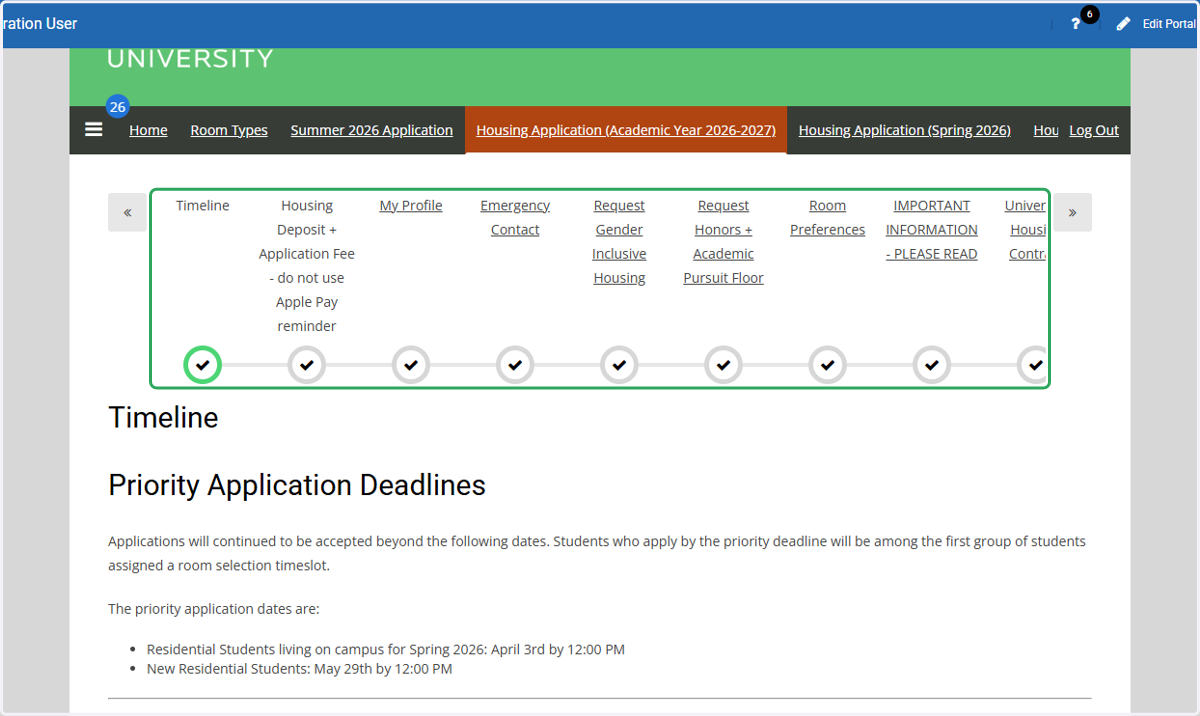1200x716 pixels.
Task: Click the checkmark circle under Emergency Contact
Action: (x=515, y=365)
